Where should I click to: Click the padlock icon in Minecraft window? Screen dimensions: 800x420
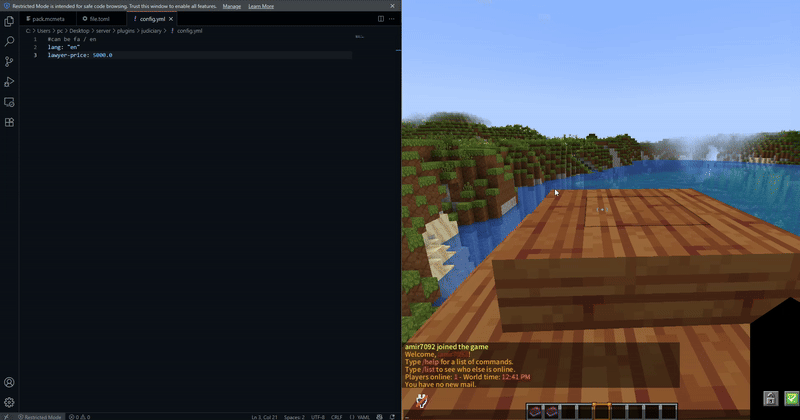[x=770, y=398]
